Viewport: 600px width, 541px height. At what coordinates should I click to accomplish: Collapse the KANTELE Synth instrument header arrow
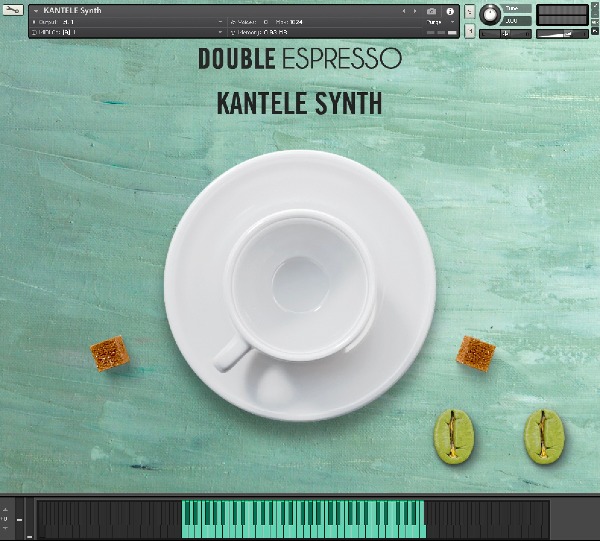(x=36, y=11)
